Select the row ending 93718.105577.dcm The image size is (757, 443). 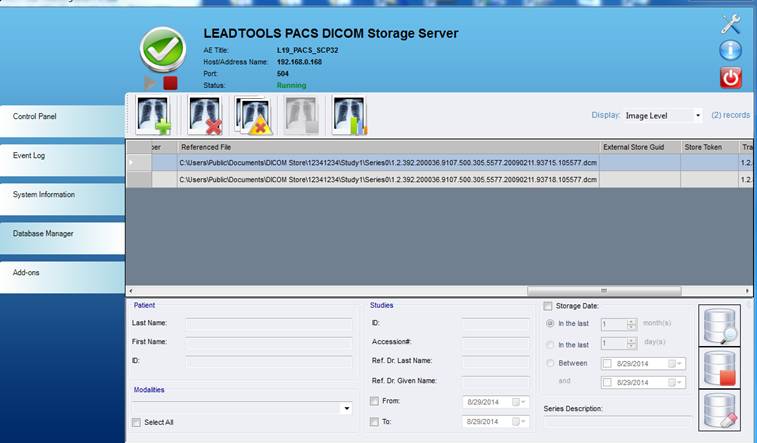pos(388,180)
